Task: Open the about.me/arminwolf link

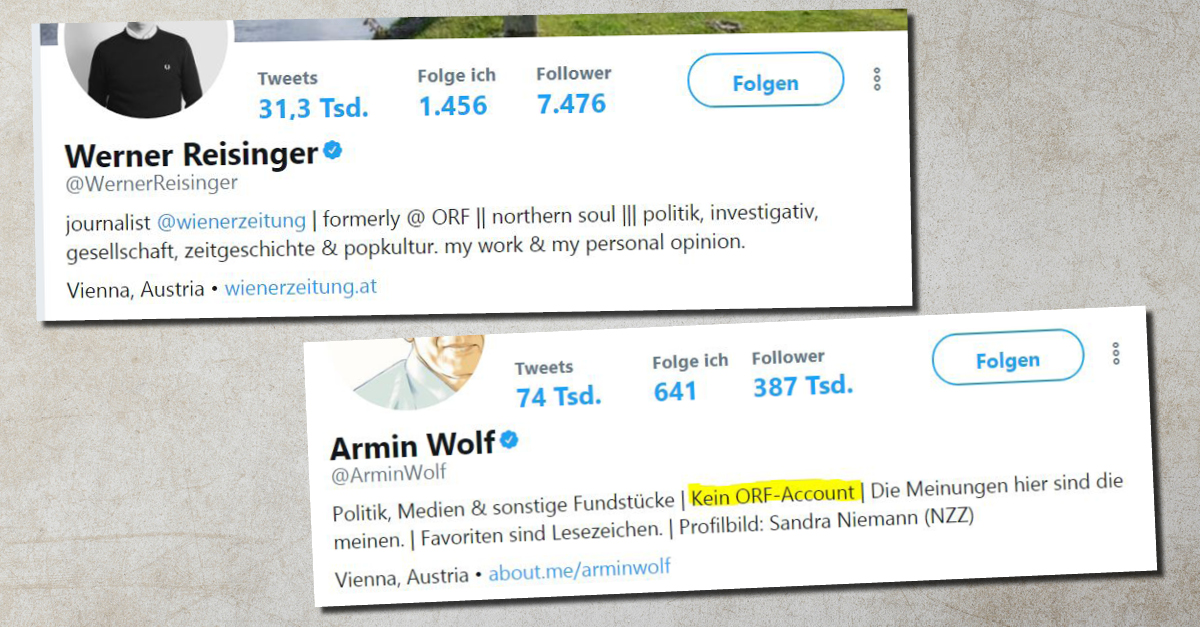Action: tap(579, 571)
